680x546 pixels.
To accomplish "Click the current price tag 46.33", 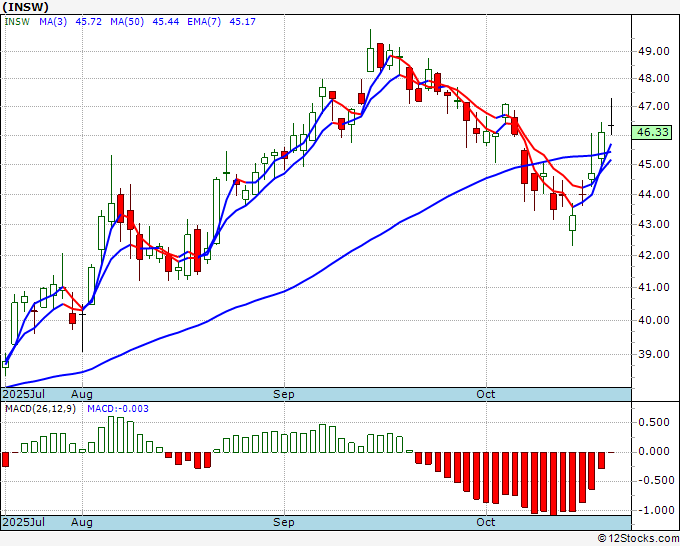I will [x=652, y=132].
